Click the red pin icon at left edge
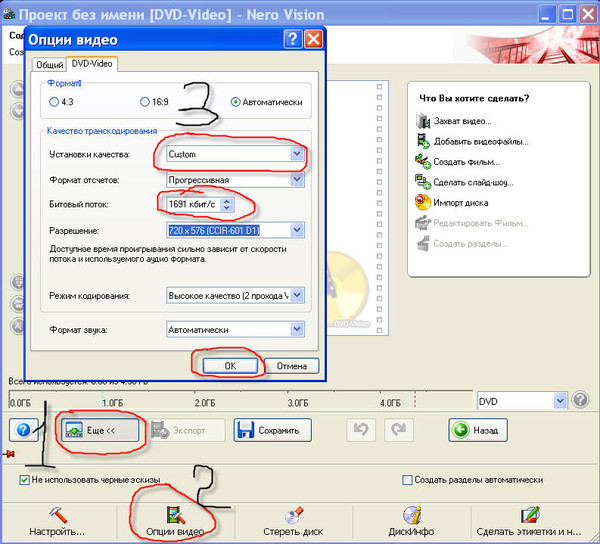The height and width of the screenshot is (544, 600). 10,454
